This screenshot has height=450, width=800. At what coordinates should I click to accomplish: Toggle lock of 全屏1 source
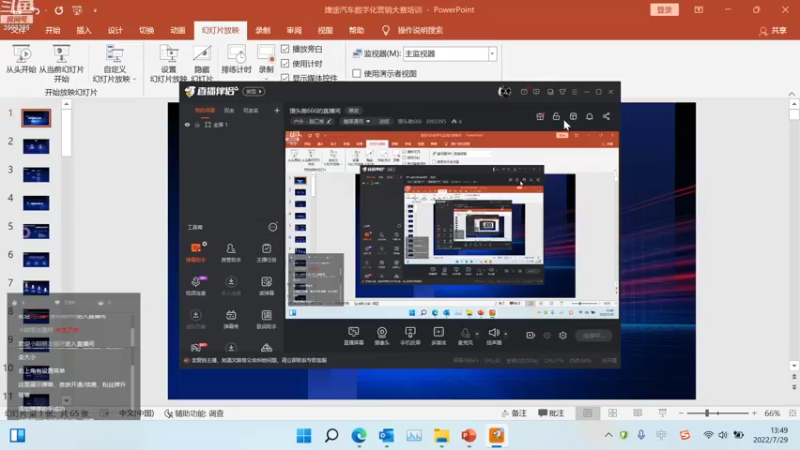(197, 124)
